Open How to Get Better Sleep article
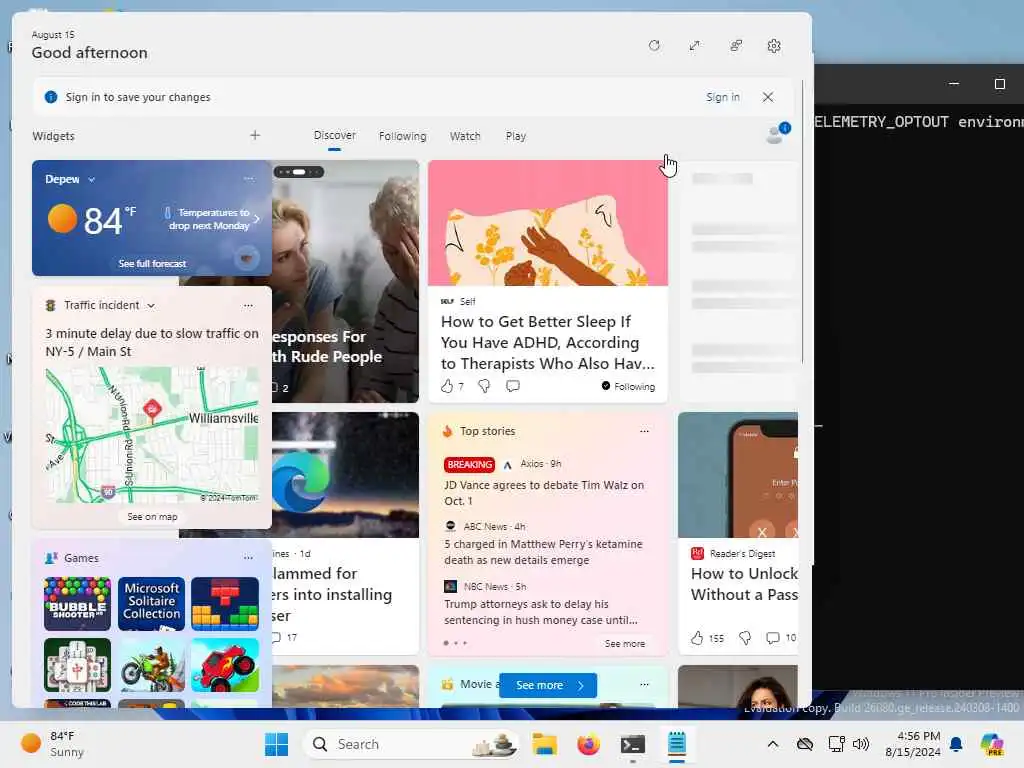1024x768 pixels. point(547,342)
